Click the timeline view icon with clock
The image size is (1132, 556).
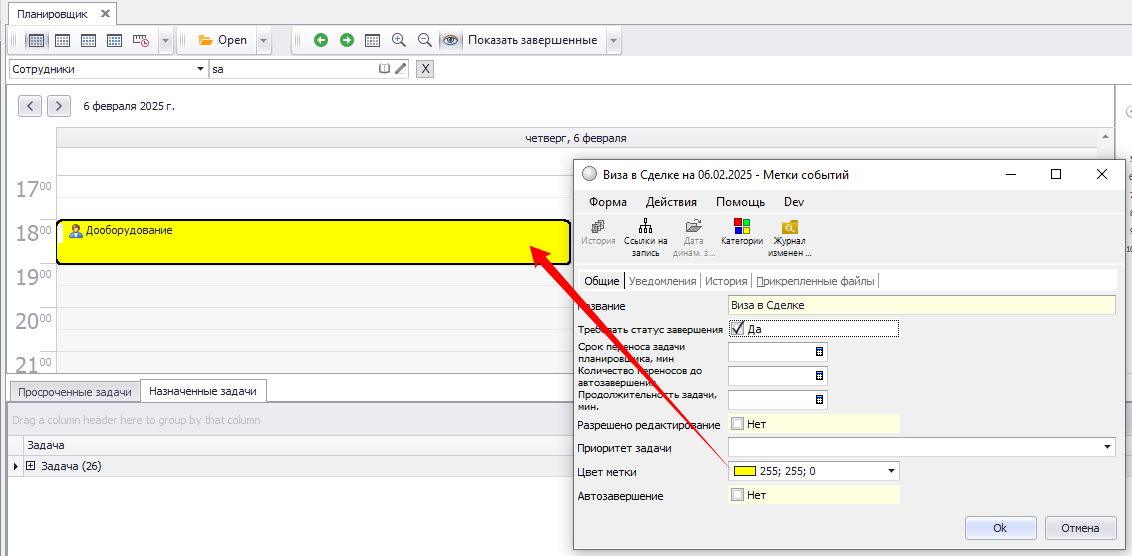tap(140, 40)
